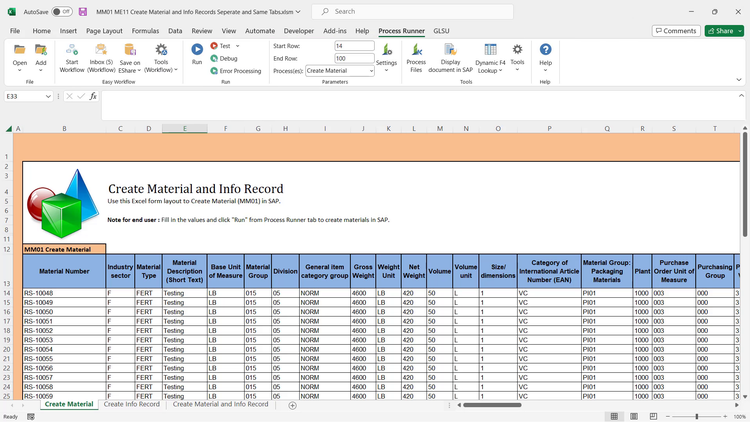Click the Purchasing Group header cell
The width and height of the screenshot is (750, 422).
click(x=715, y=271)
